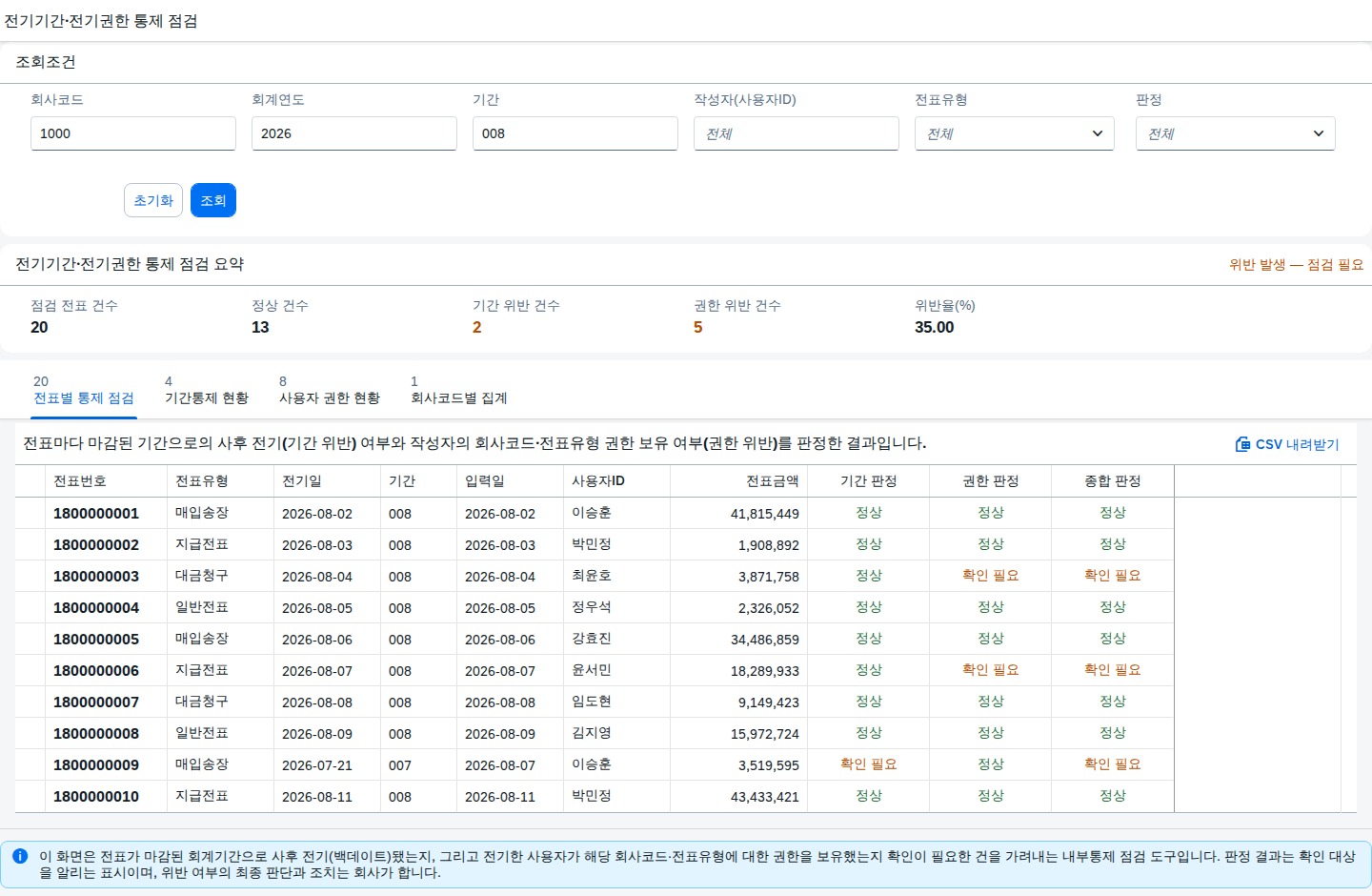This screenshot has width=1372, height=896.
Task: Click the info icon in the bottom notice
Action: coord(20,856)
